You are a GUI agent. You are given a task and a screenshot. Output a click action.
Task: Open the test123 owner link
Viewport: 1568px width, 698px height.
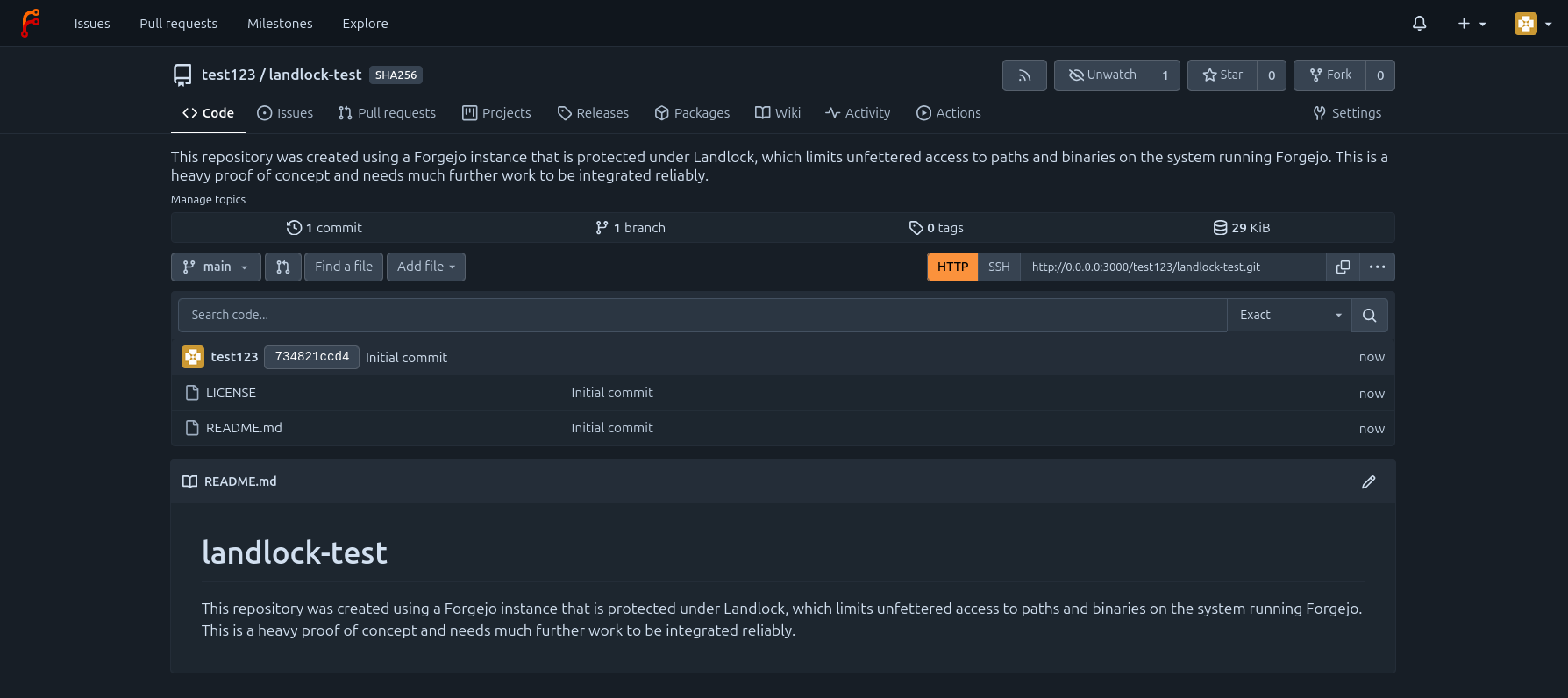tap(228, 75)
